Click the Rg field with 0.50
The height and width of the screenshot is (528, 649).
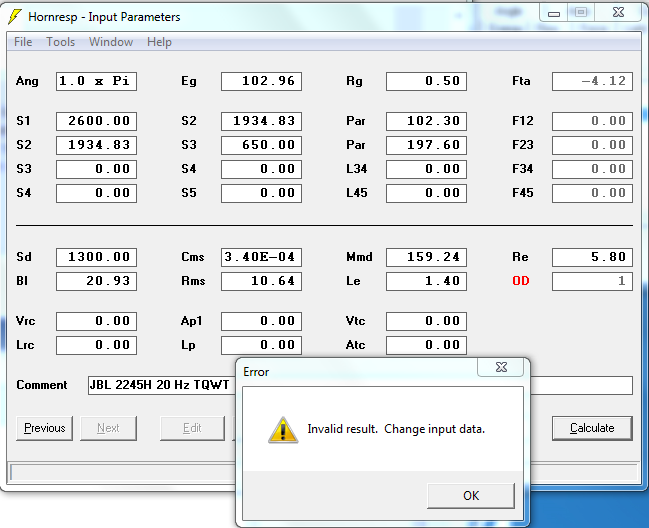[x=426, y=81]
